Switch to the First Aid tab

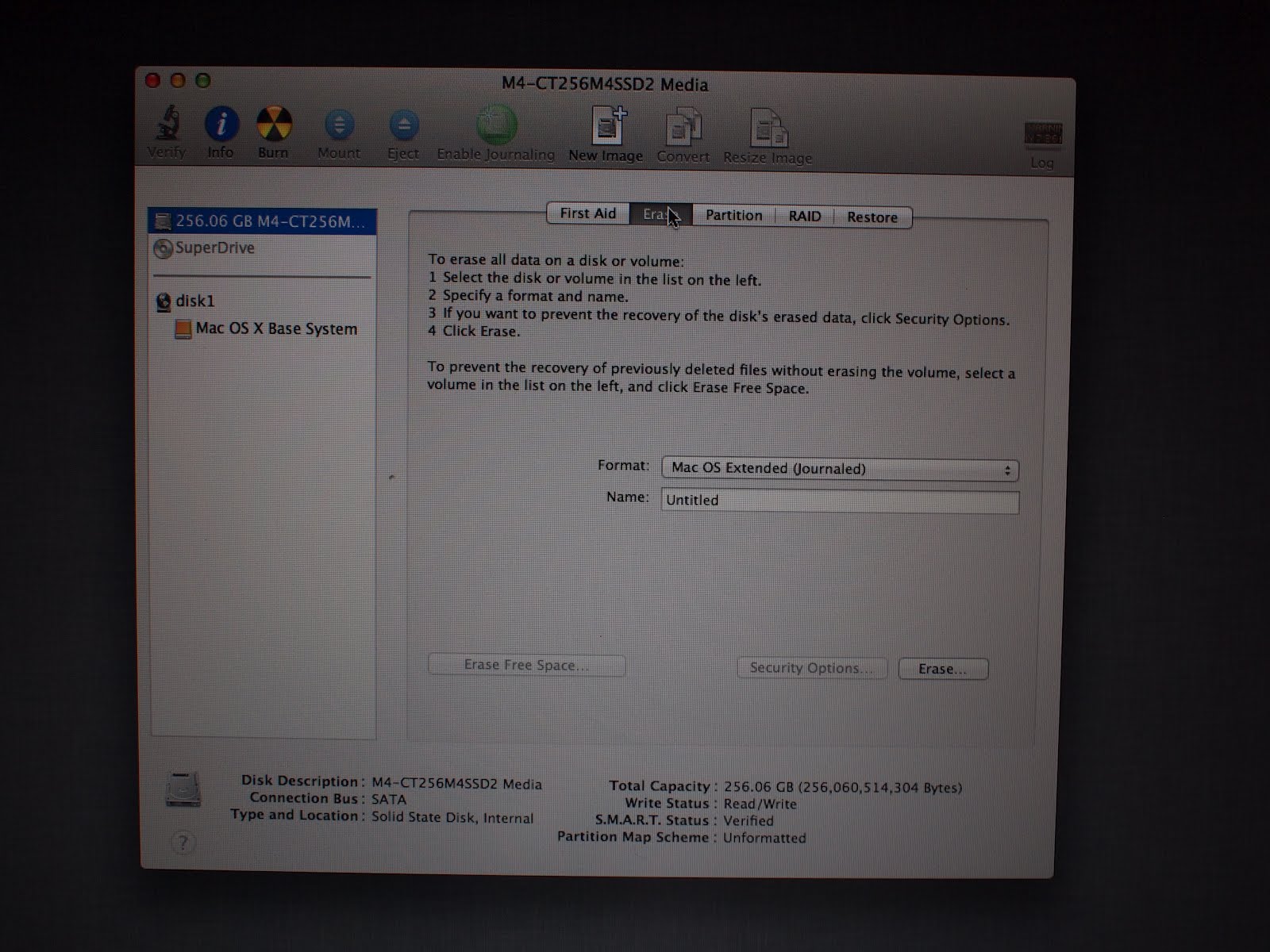coord(588,213)
